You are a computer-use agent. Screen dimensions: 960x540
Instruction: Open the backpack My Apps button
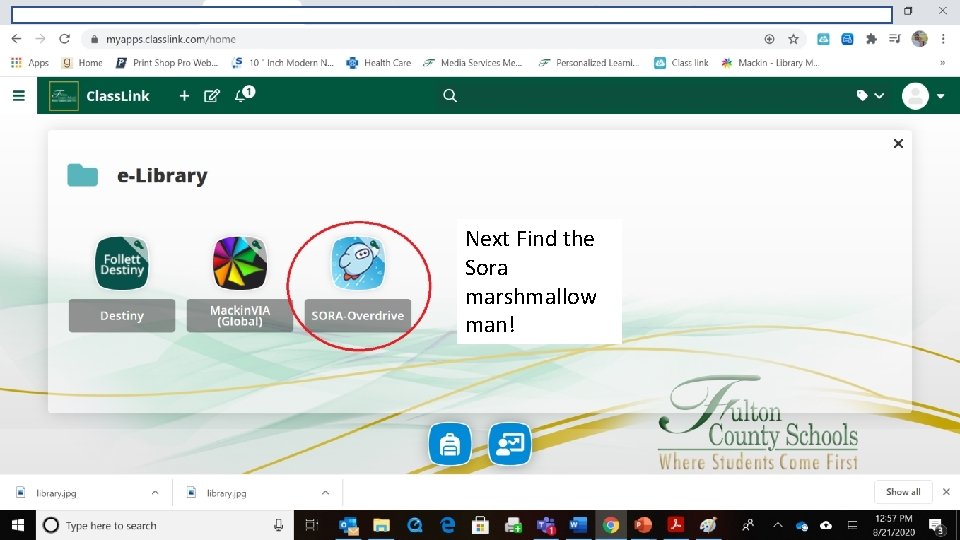coord(450,444)
